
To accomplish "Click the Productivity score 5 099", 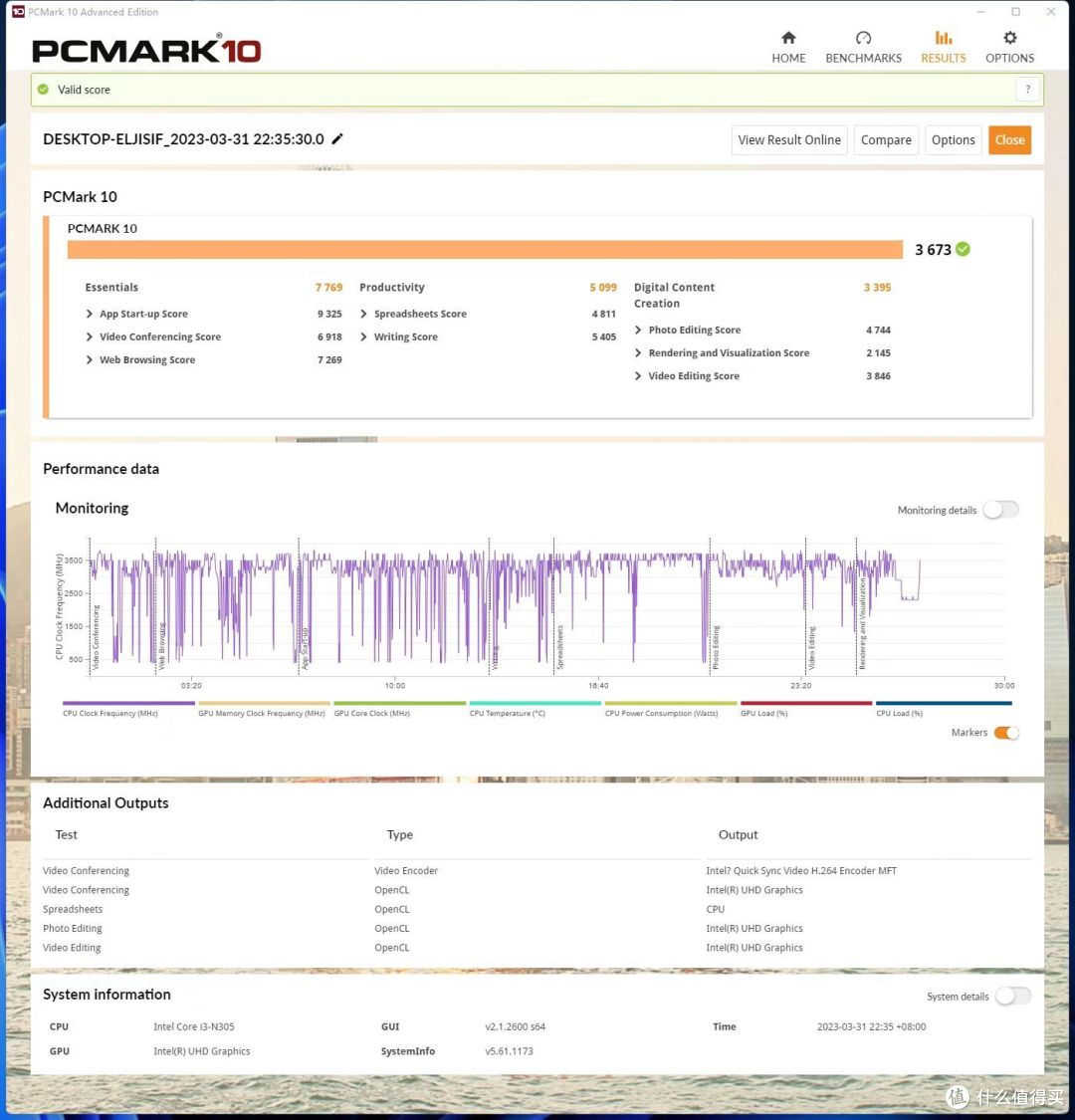I will pos(603,287).
